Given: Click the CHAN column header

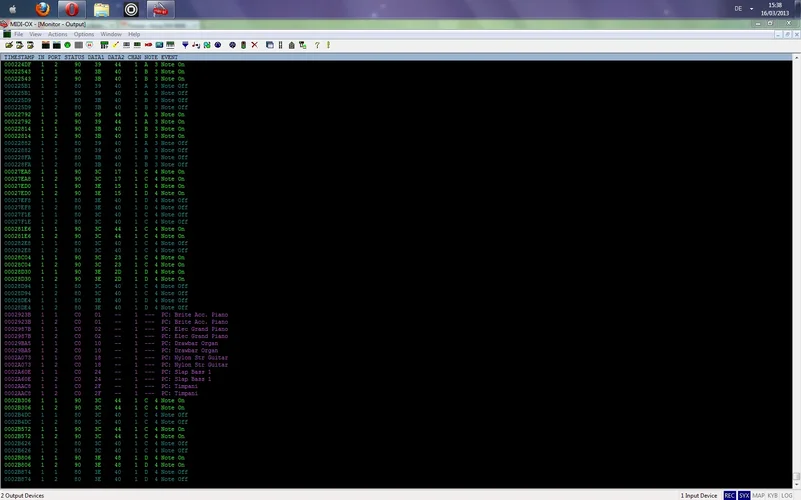Looking at the screenshot, I should (134, 57).
